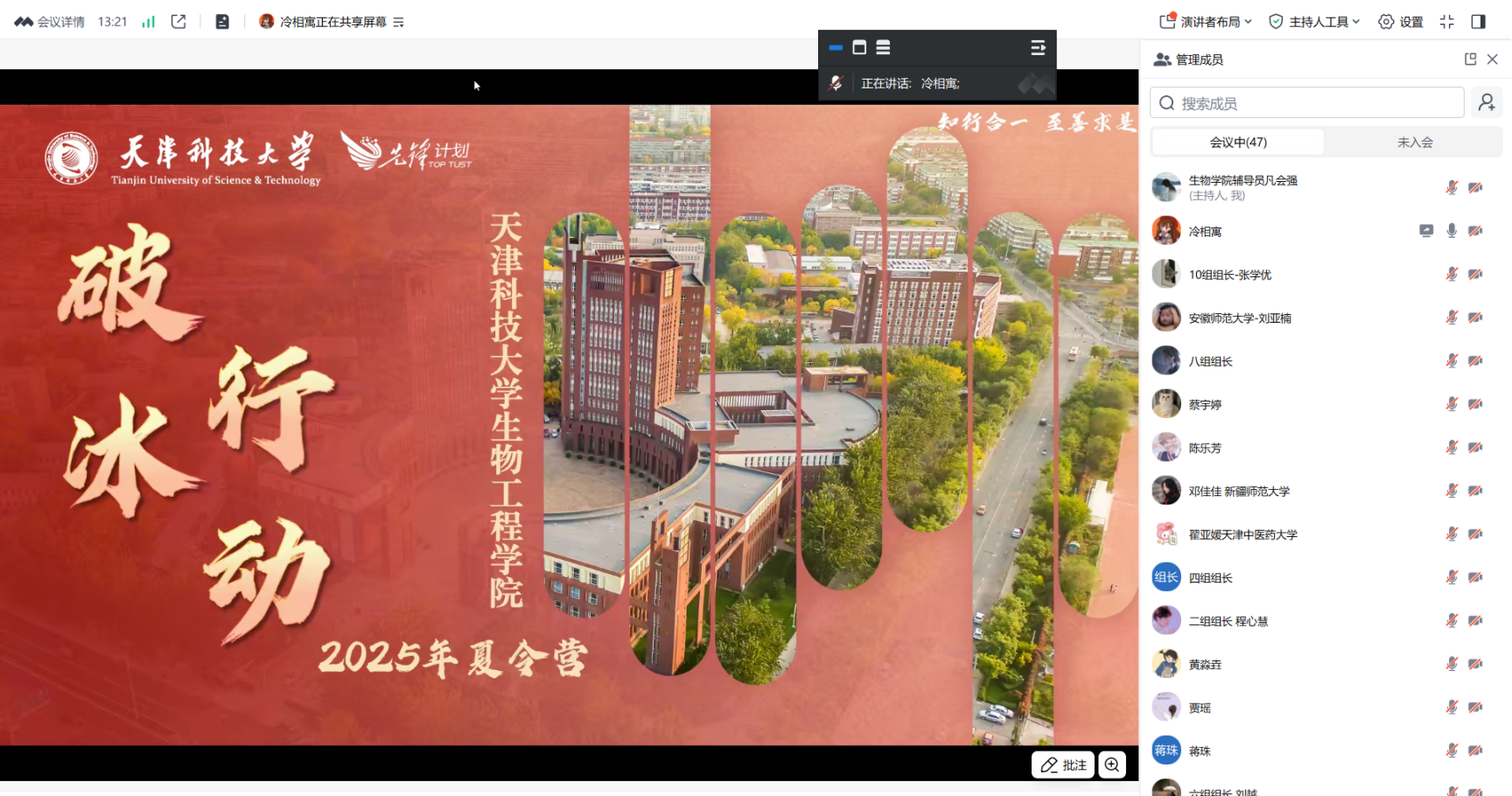Select the minimized bar view in floating speaker panel

[x=836, y=47]
